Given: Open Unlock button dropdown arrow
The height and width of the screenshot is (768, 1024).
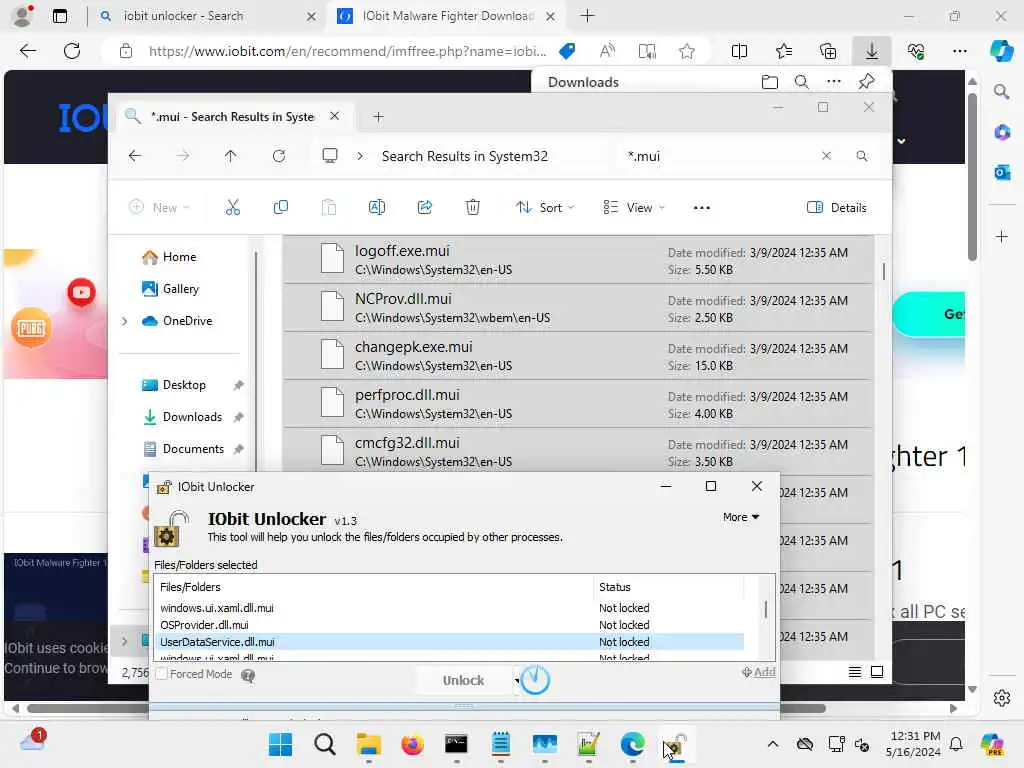Looking at the screenshot, I should pos(517,680).
